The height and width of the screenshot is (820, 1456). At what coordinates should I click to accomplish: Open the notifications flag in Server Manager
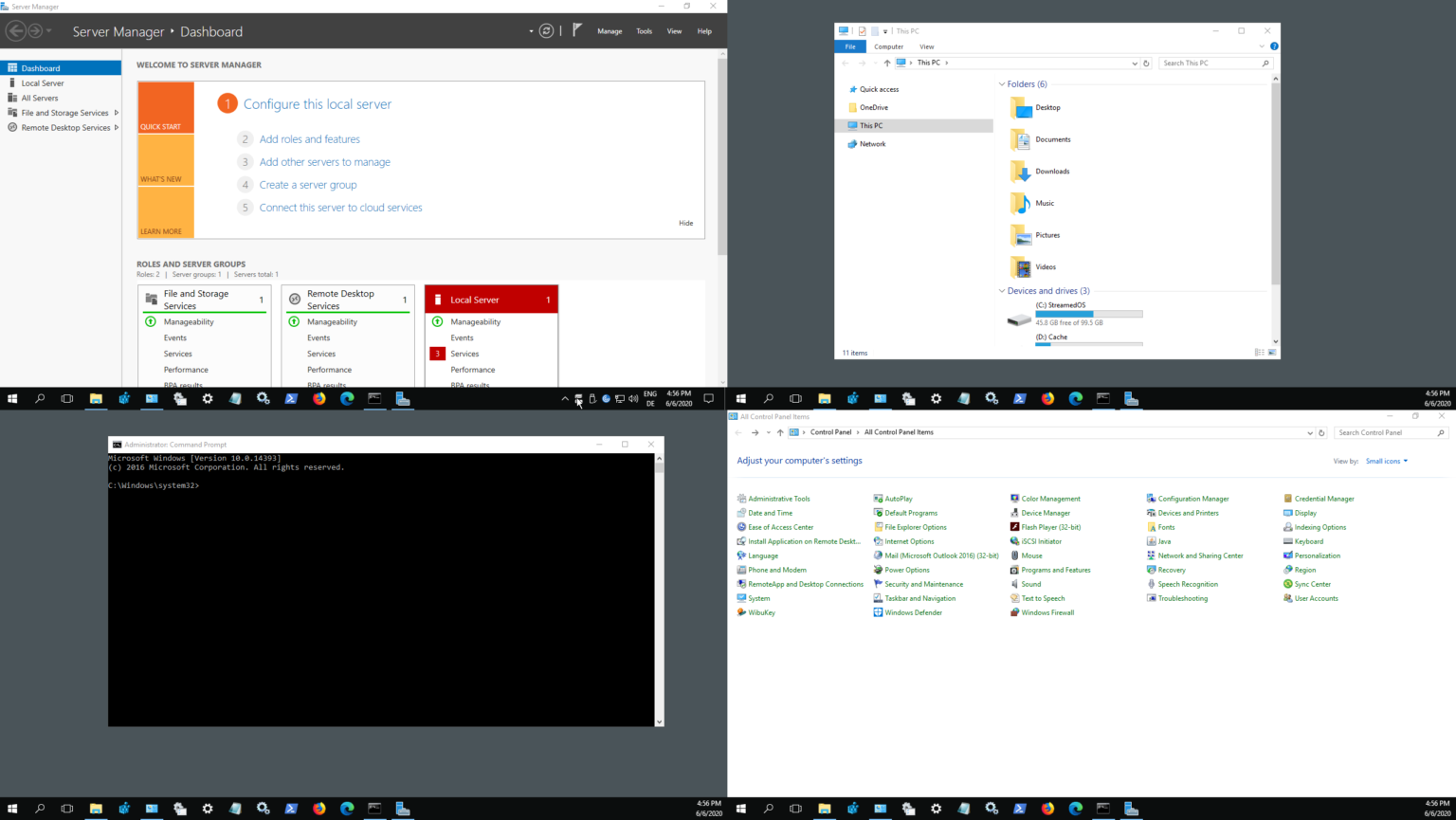[577, 29]
